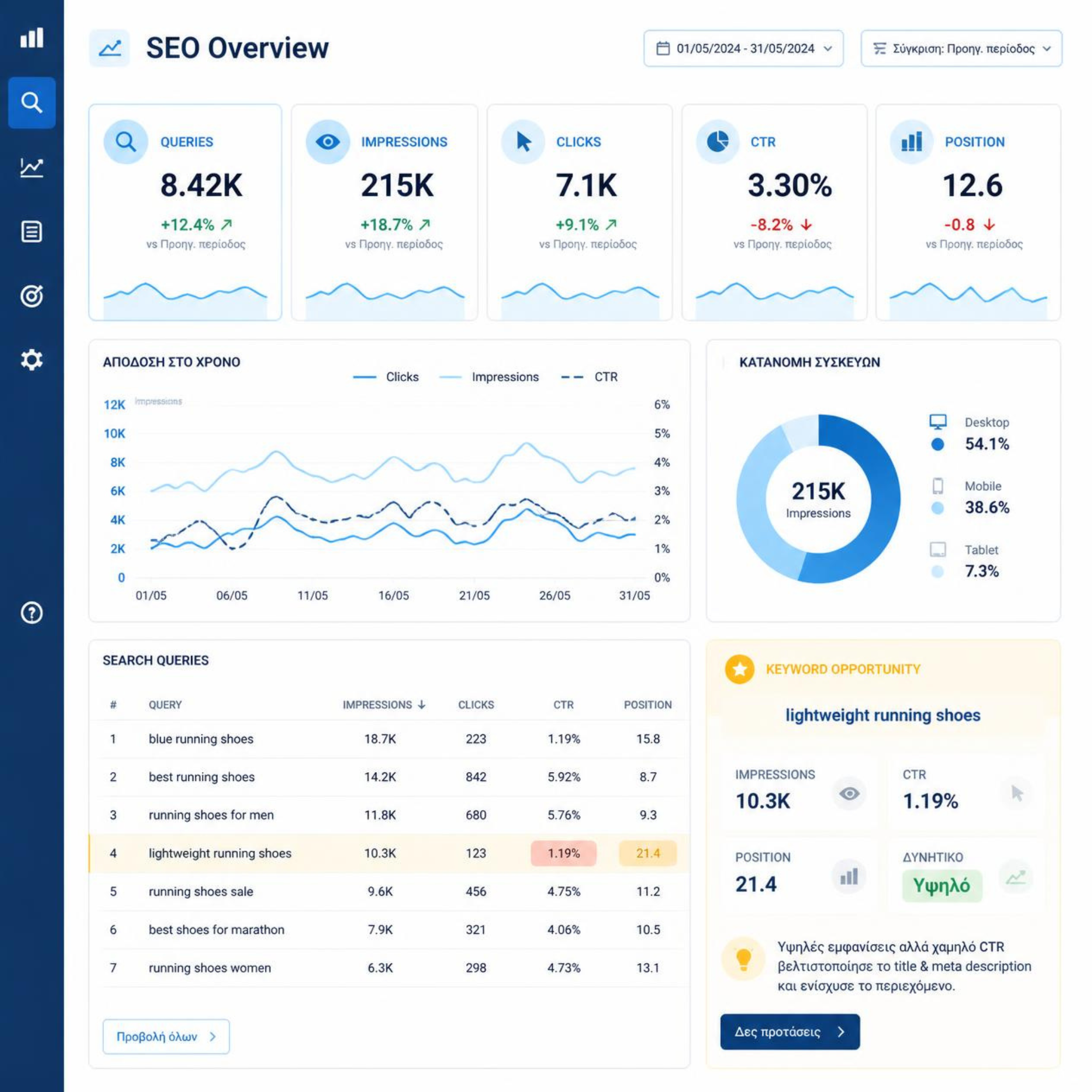The image size is (1092, 1092).
Task: Click the orange 21.4 position cell
Action: click(x=648, y=853)
